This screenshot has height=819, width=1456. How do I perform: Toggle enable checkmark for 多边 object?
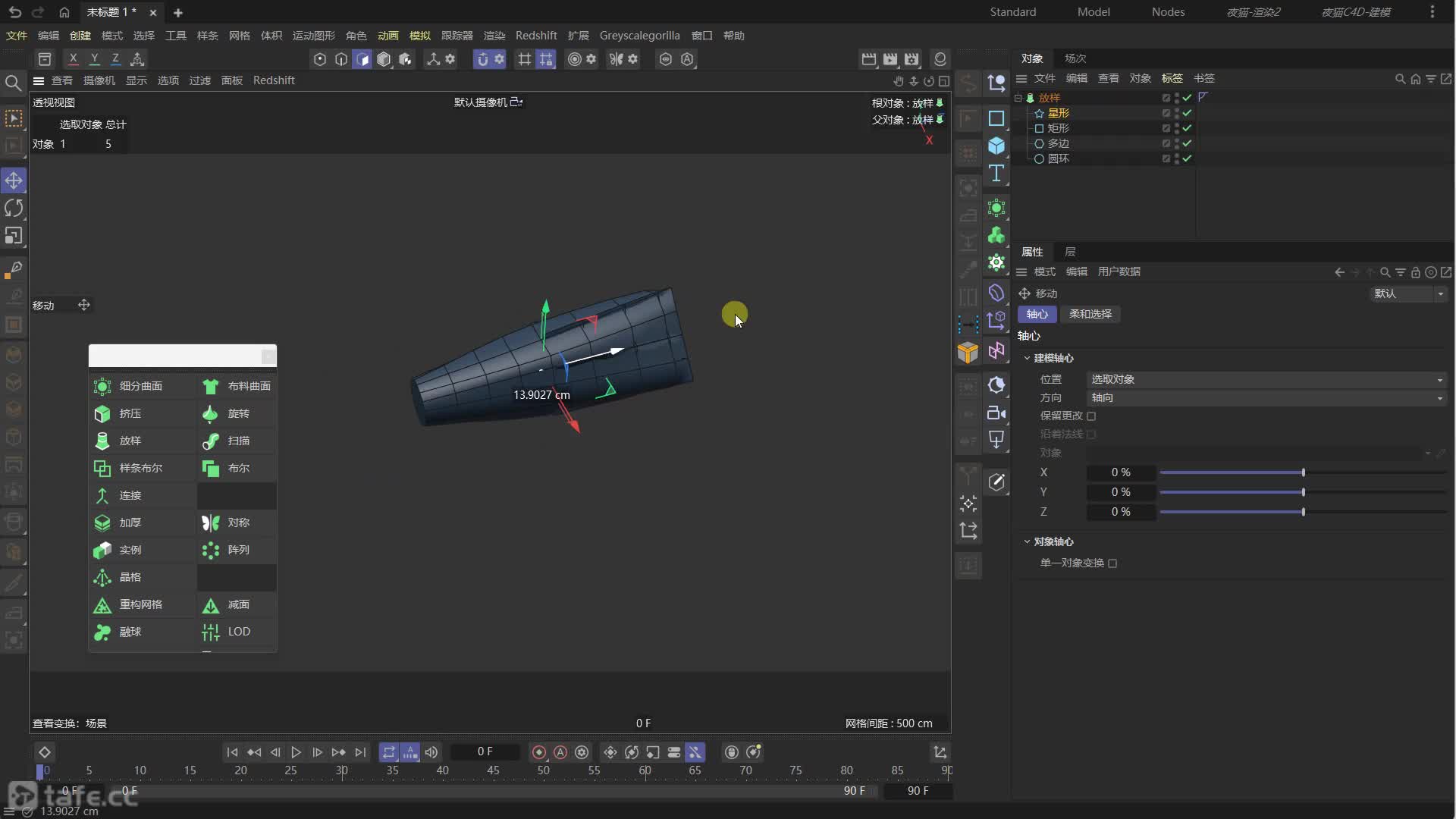coord(1187,143)
